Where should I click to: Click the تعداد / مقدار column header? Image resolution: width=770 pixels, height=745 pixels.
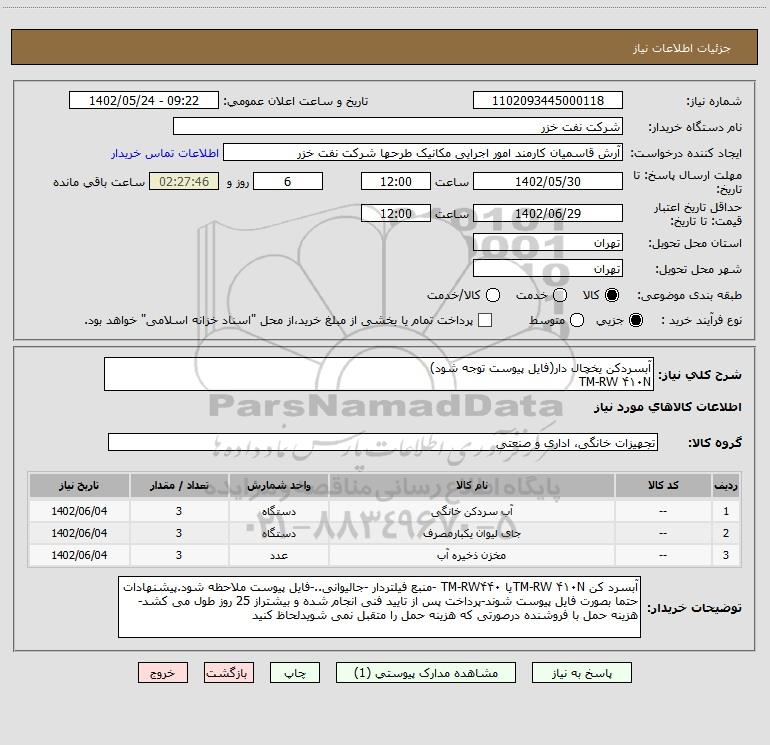[179, 485]
